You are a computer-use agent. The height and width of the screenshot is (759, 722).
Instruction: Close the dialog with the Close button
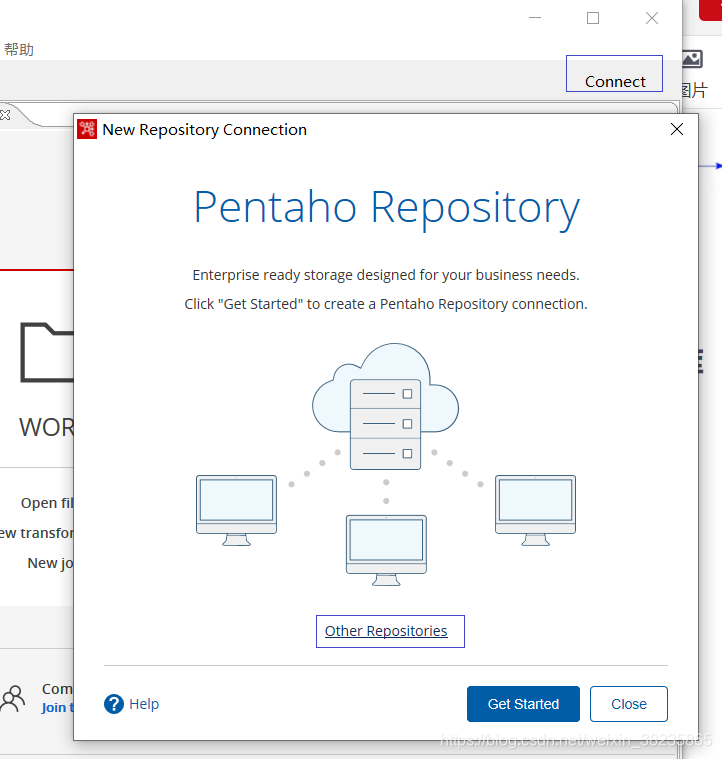pyautogui.click(x=629, y=703)
